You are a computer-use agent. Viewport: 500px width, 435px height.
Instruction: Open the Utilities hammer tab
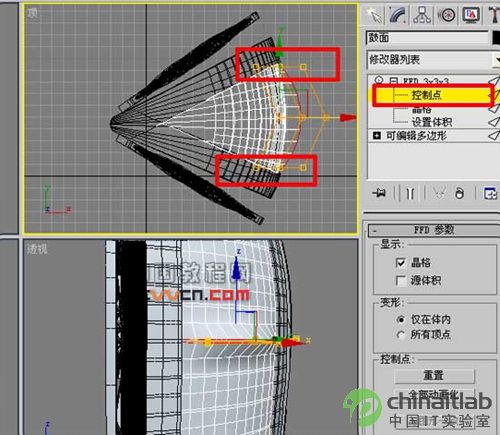[493, 15]
